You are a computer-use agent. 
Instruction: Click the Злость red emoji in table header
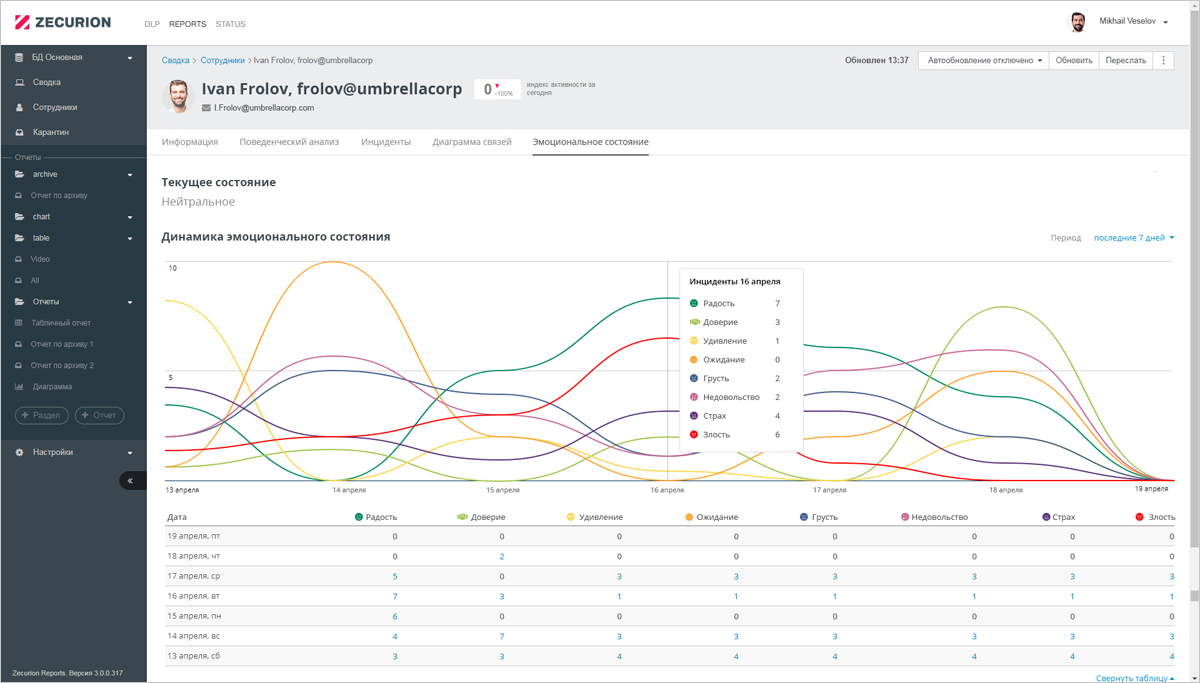pyautogui.click(x=1139, y=517)
